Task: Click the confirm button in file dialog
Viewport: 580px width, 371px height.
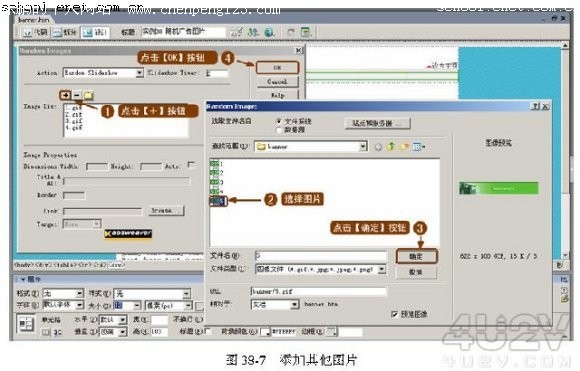Action: 417,256
